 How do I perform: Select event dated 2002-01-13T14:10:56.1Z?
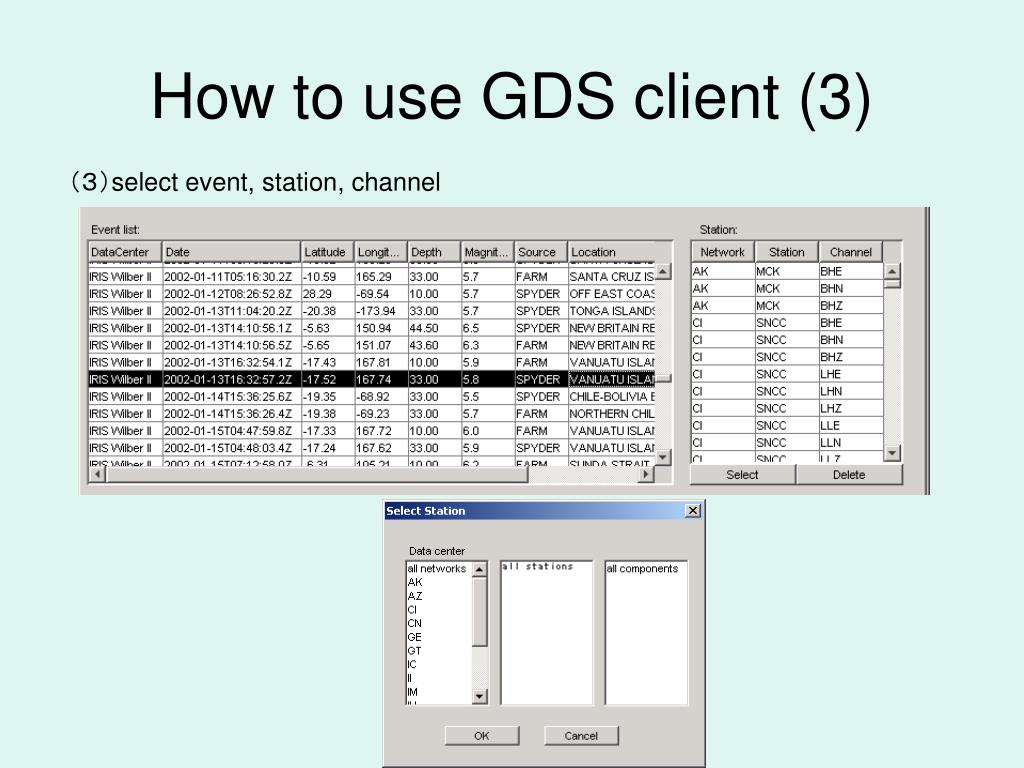[x=372, y=328]
